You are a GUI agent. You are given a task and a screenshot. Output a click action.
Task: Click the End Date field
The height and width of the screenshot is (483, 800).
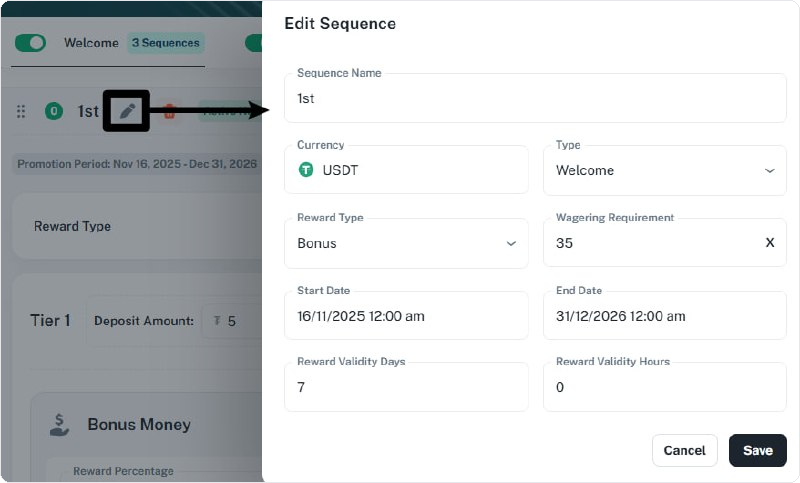pos(665,316)
